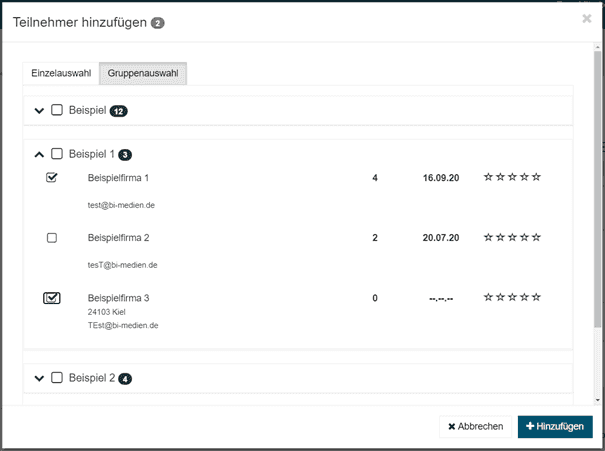This screenshot has height=451, width=605.
Task: Check the Beispiel 2 group checkbox
Action: pyautogui.click(x=57, y=378)
